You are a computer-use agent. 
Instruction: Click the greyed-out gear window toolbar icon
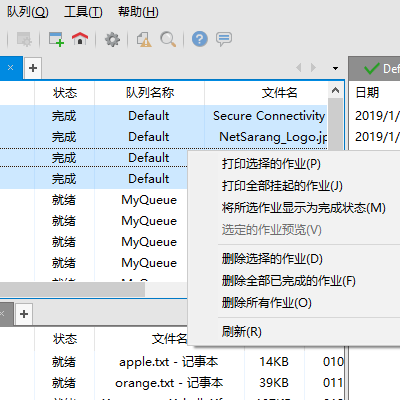[24, 39]
